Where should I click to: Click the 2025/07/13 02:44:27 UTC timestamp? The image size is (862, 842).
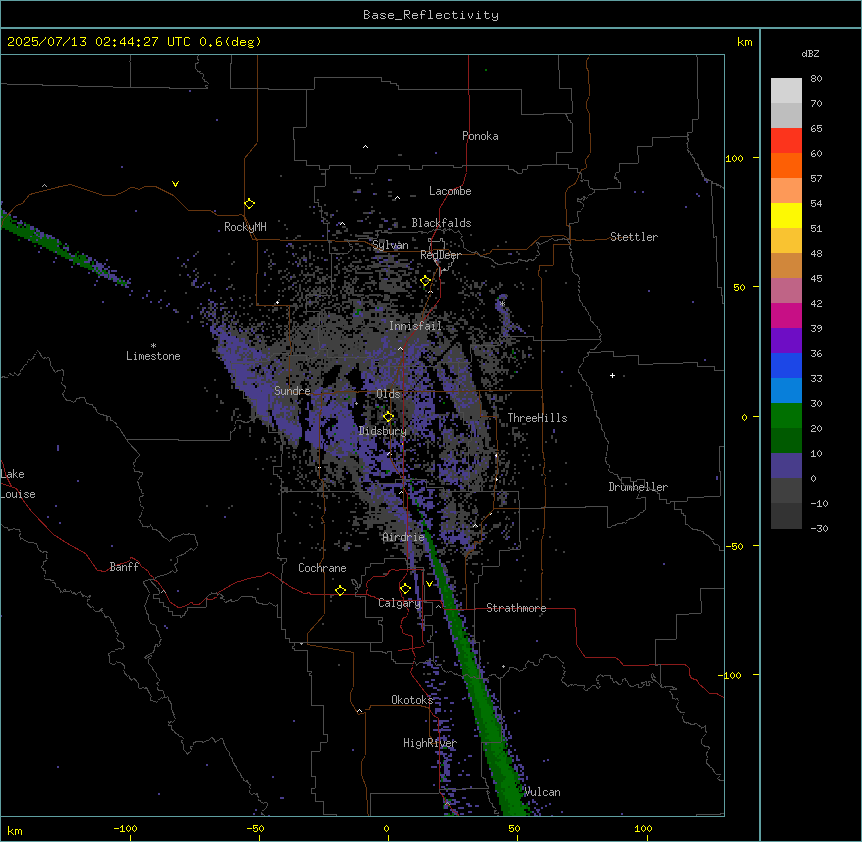(x=99, y=42)
